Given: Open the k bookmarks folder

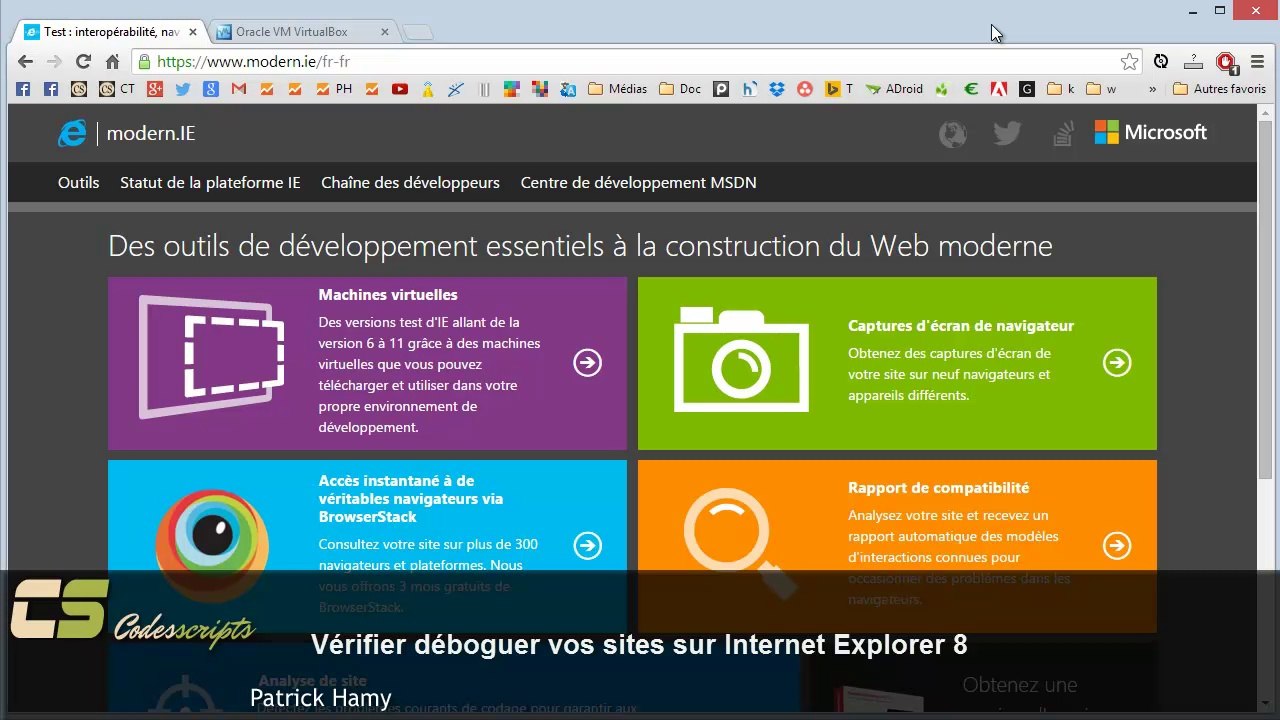Looking at the screenshot, I should coord(1060,89).
